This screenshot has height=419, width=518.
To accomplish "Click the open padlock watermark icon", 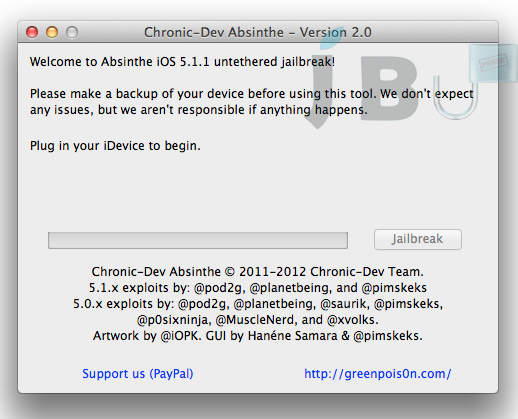I will coord(456,97).
